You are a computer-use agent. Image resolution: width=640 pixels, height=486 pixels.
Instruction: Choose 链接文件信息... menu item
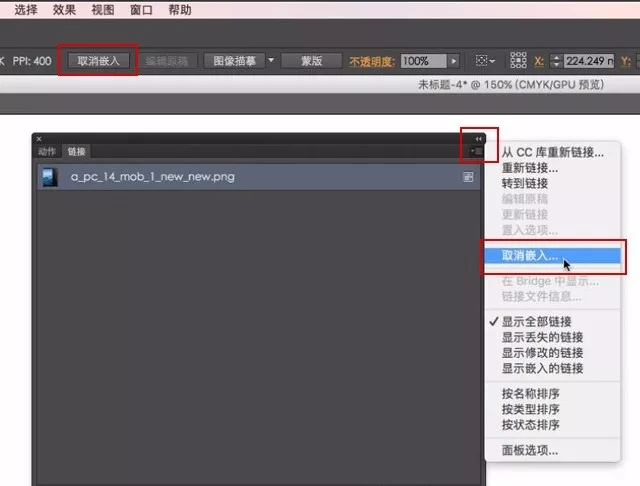click(x=552, y=297)
